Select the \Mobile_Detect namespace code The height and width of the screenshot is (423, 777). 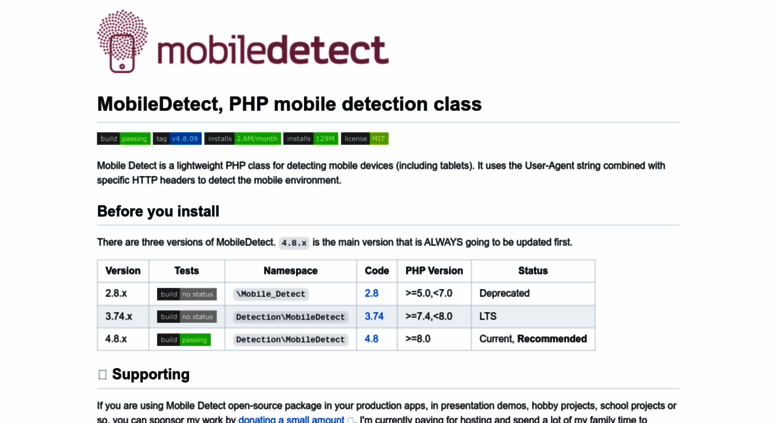pyautogui.click(x=271, y=294)
